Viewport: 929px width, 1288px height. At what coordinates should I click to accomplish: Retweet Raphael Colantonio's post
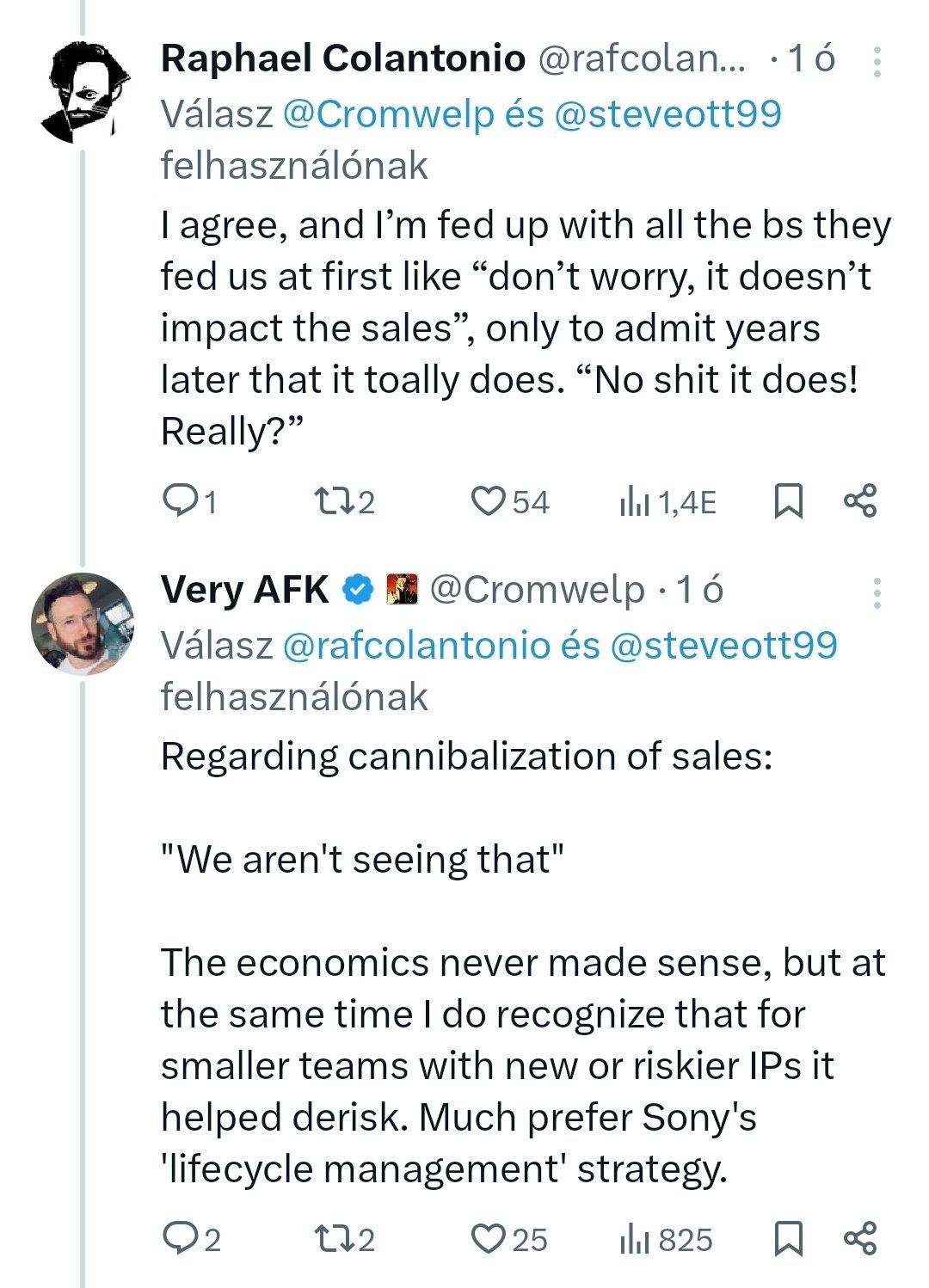pos(332,501)
